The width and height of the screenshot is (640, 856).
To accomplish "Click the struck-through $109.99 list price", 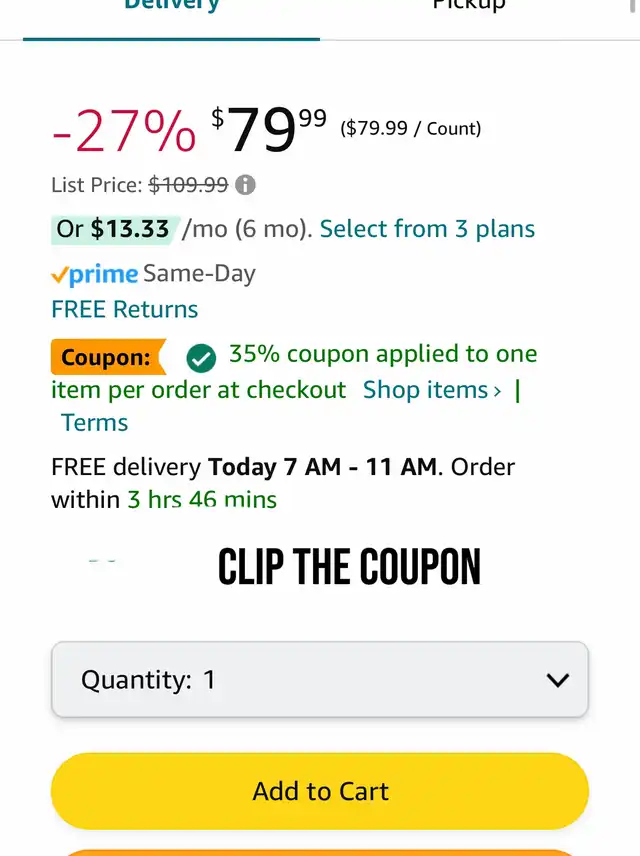I will (188, 185).
